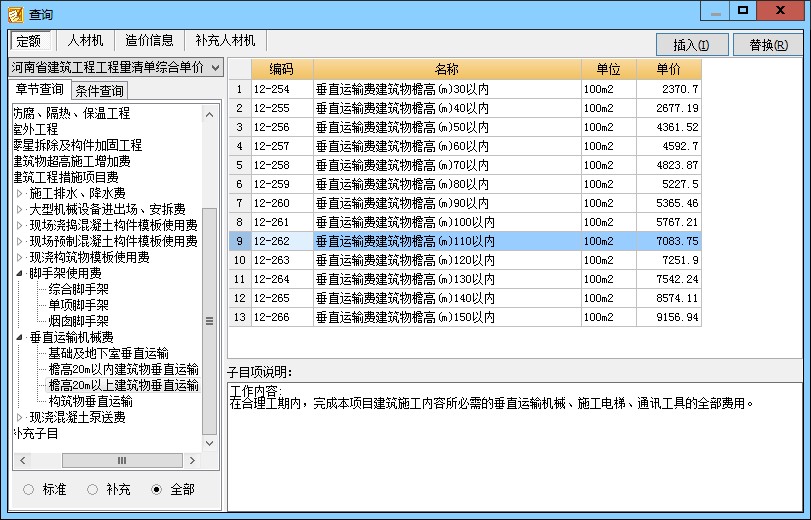The width and height of the screenshot is (811, 520).
Task: Click the tree scroll left arrow
Action: click(x=22, y=460)
